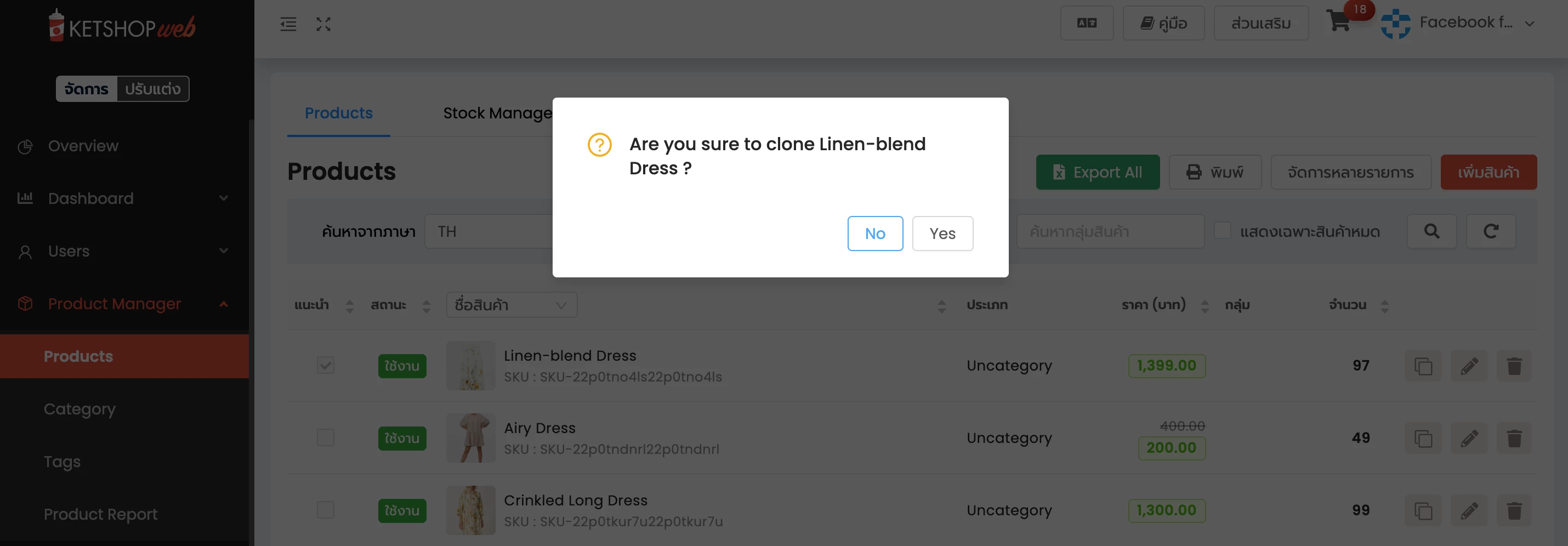Viewport: 1568px width, 546px height.
Task: Click the 1,300.00 price value
Action: pyautogui.click(x=1166, y=511)
